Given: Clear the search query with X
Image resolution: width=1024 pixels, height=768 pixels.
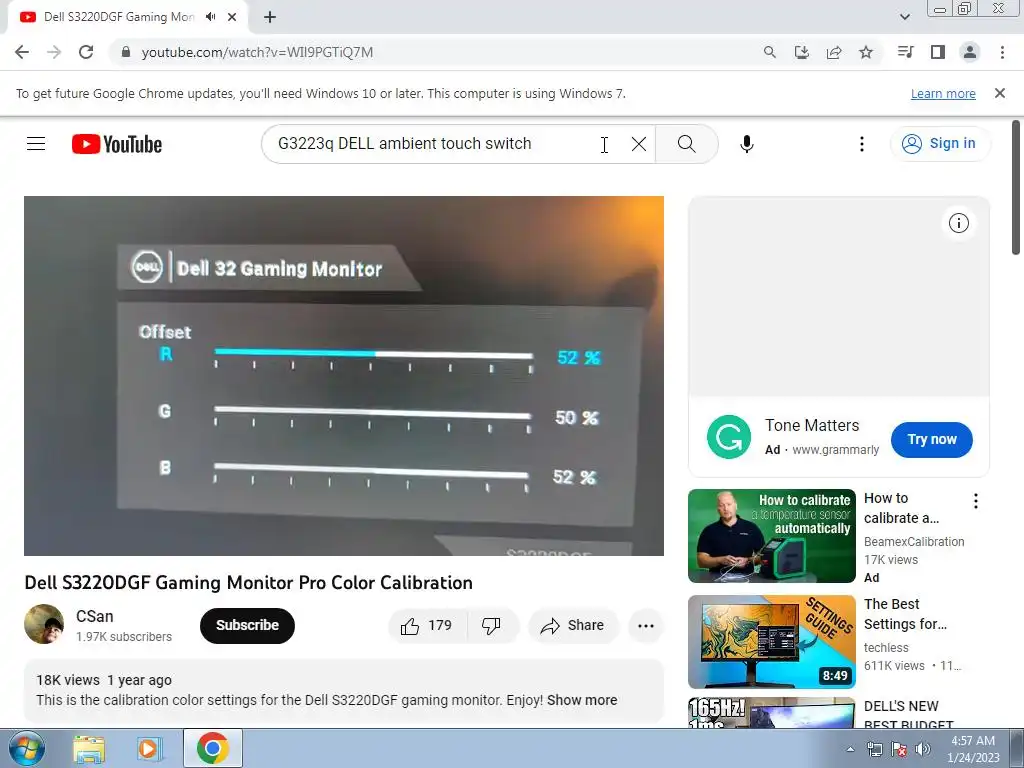Looking at the screenshot, I should click(639, 144).
